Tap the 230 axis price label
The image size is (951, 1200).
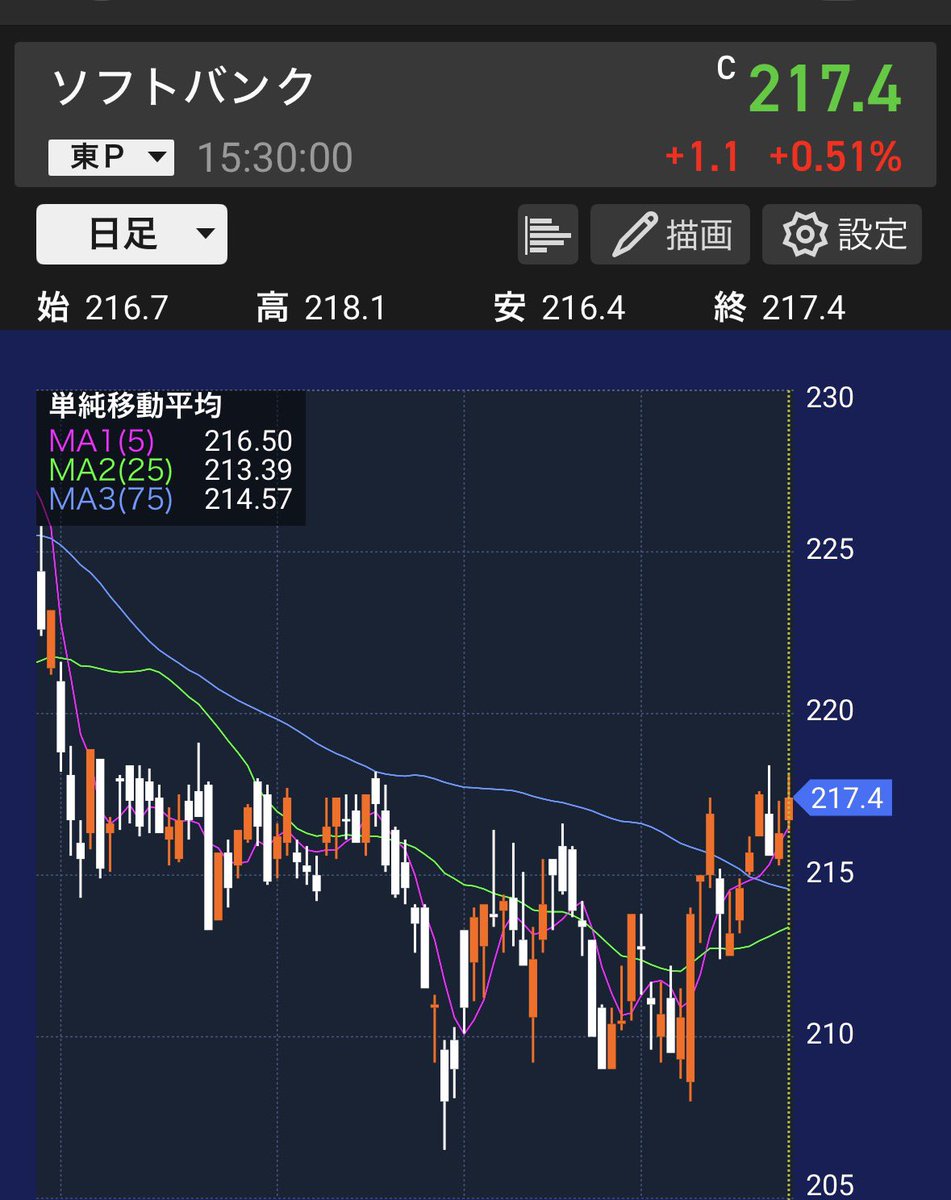830,398
